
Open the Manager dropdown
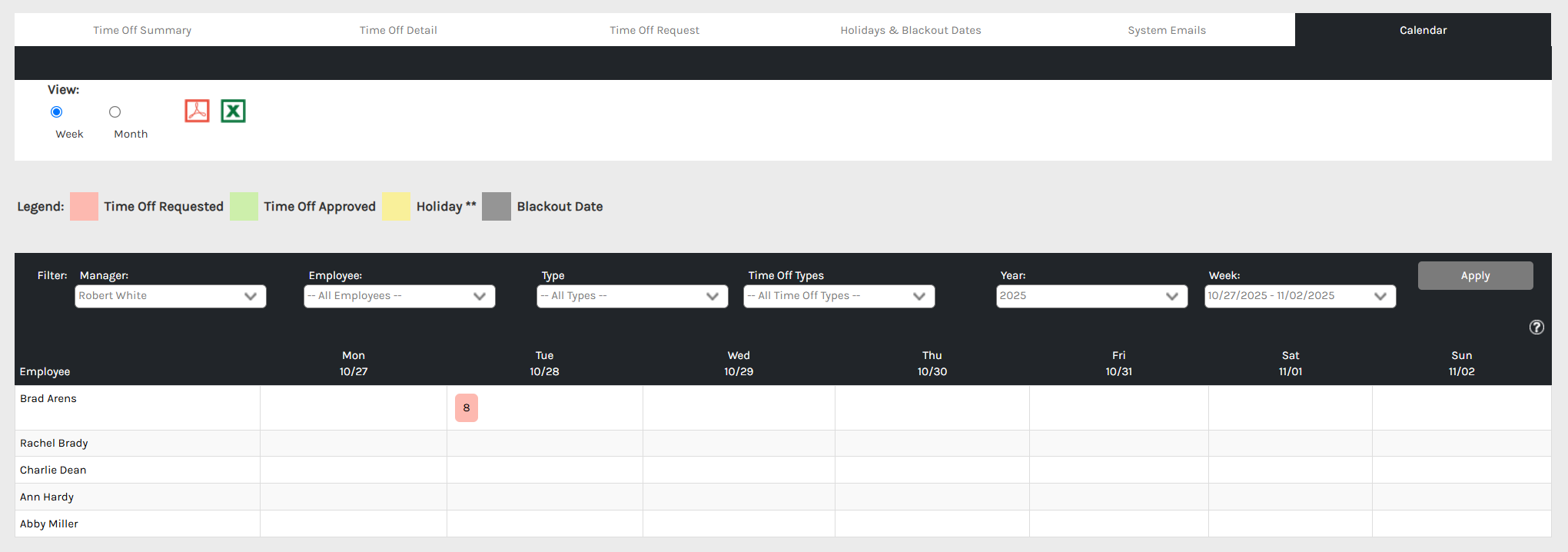171,296
